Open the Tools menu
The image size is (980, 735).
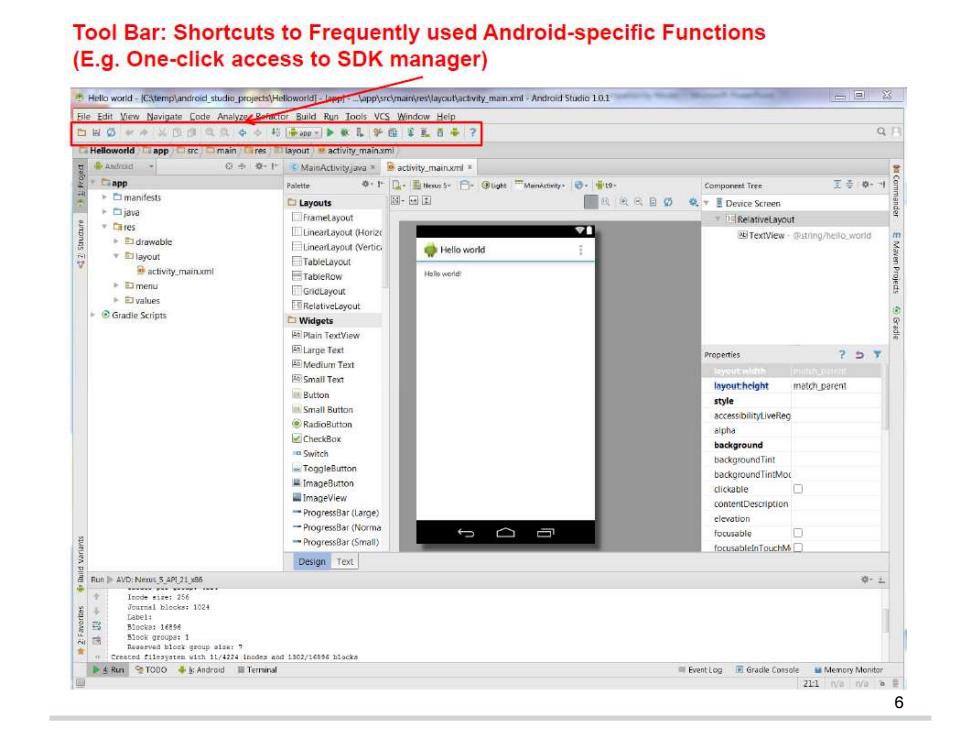coord(356,116)
